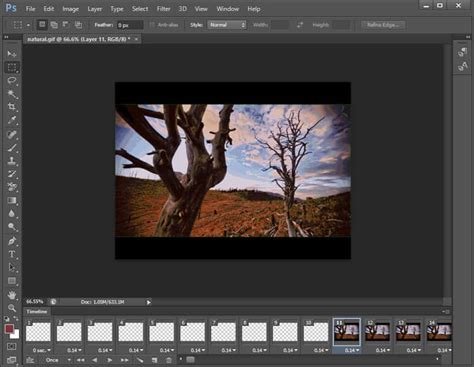Select the Hand tool

[x=12, y=295]
